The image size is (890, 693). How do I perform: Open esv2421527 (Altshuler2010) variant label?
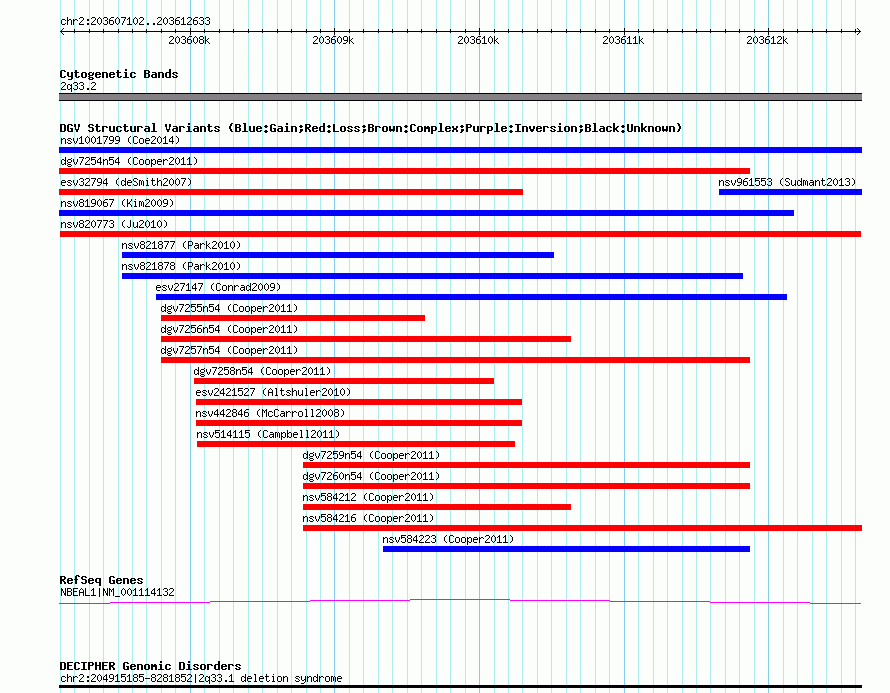pyautogui.click(x=273, y=392)
